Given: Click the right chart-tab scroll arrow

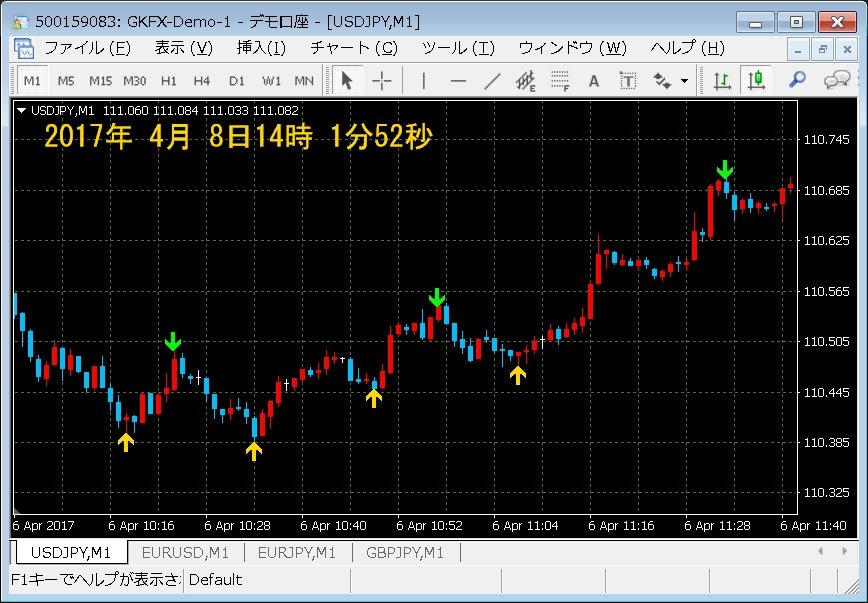Looking at the screenshot, I should click(x=844, y=551).
